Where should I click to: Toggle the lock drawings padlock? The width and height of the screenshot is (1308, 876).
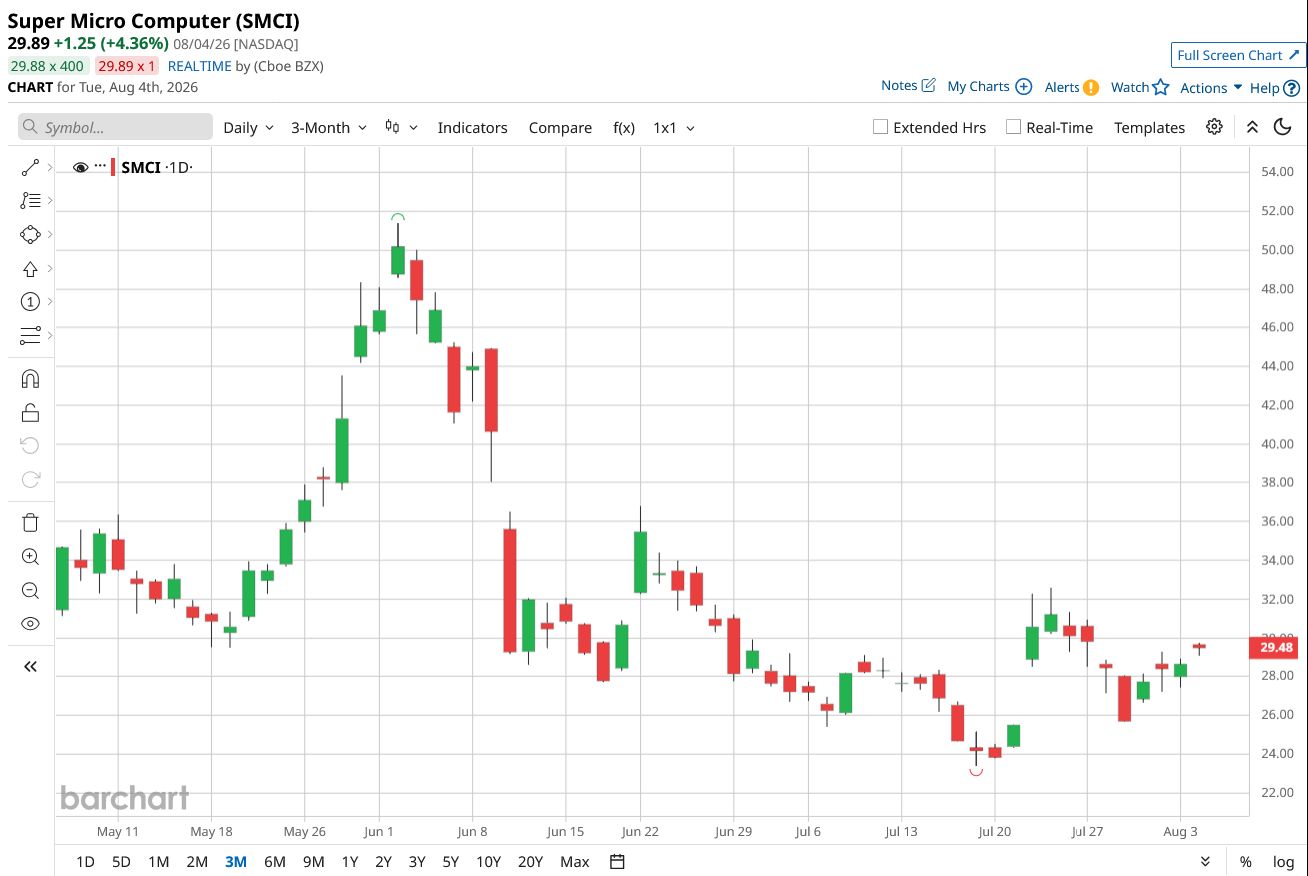(30, 412)
